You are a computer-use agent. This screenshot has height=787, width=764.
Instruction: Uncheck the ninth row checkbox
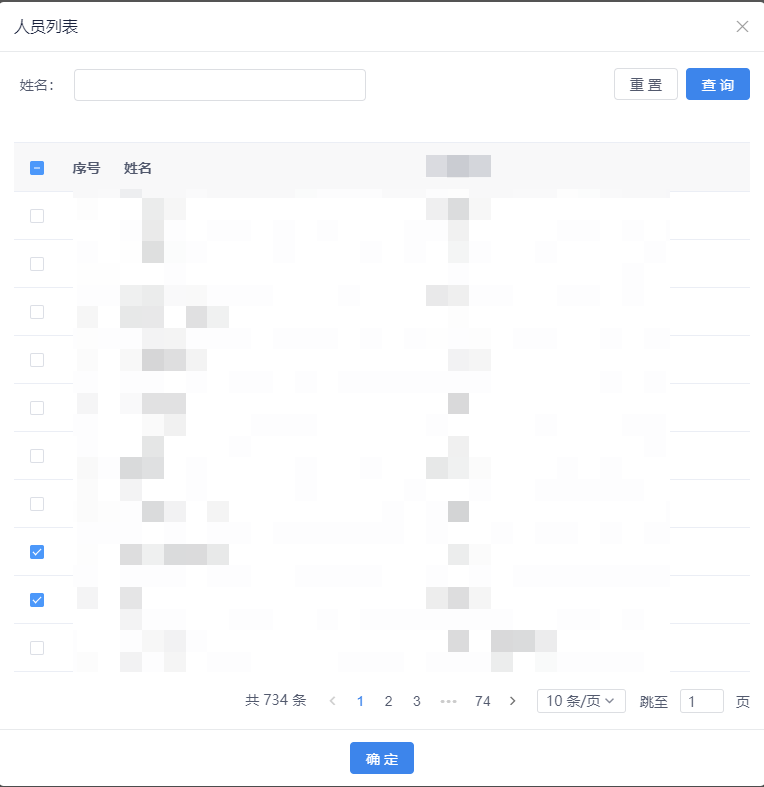[x=37, y=600]
